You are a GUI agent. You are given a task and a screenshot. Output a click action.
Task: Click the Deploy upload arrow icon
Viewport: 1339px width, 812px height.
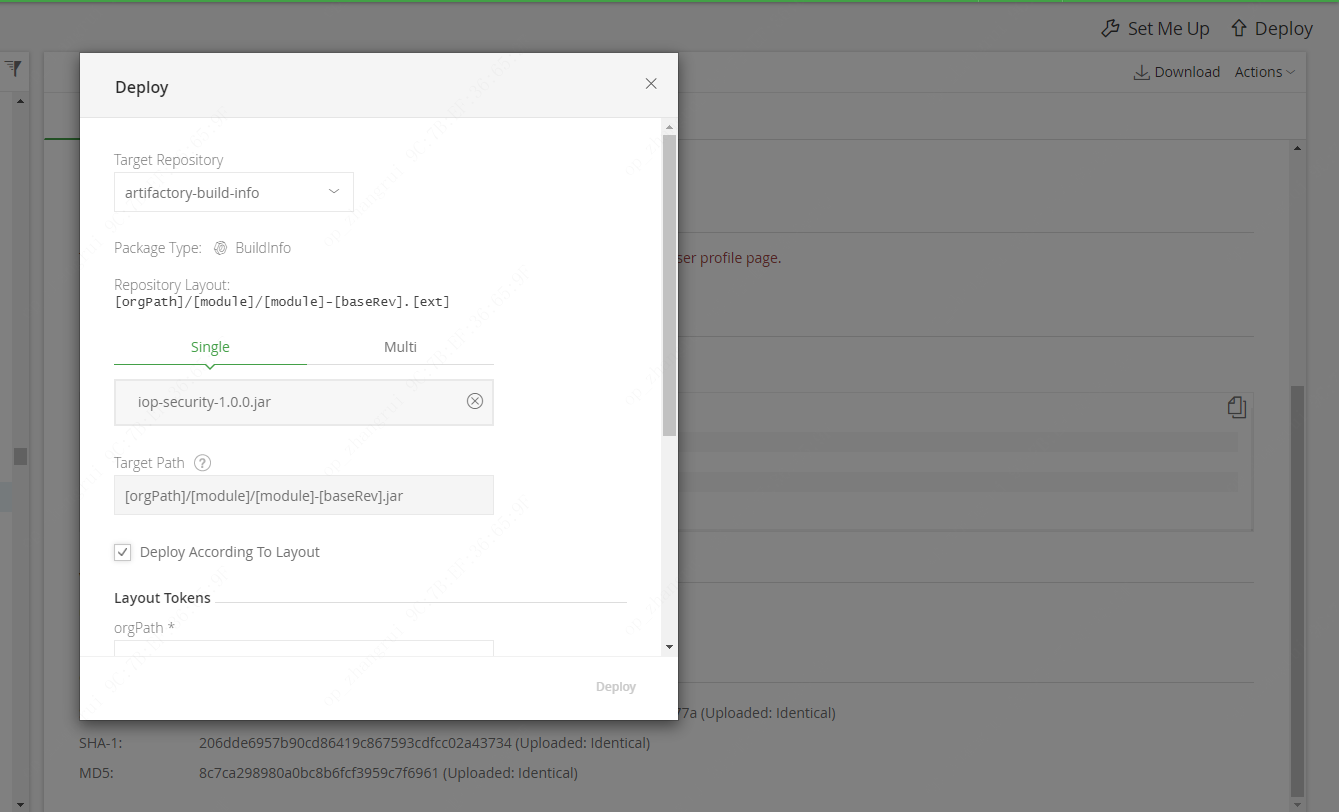coord(1239,29)
